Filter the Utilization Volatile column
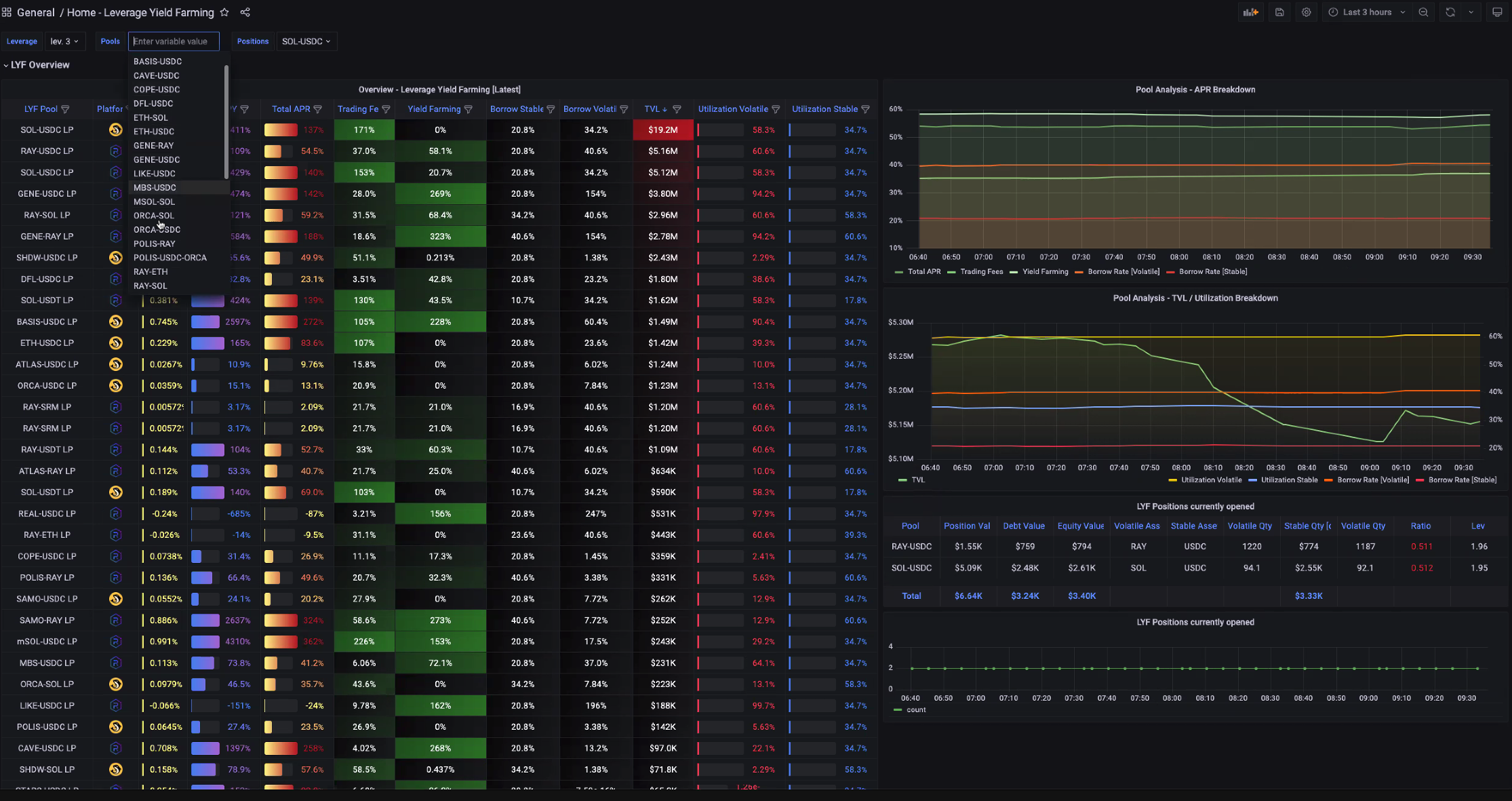 point(776,109)
